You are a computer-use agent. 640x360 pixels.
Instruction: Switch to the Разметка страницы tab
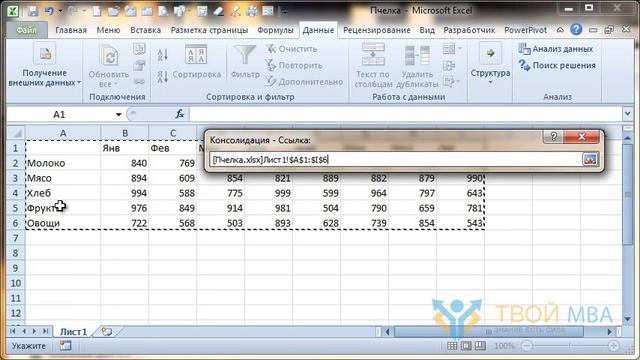(x=209, y=30)
